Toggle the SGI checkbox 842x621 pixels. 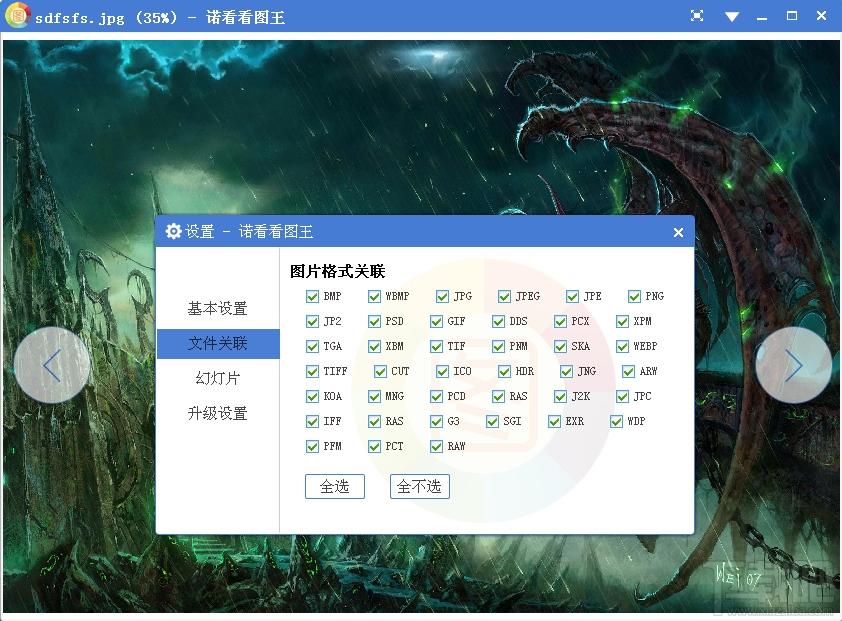[x=492, y=422]
